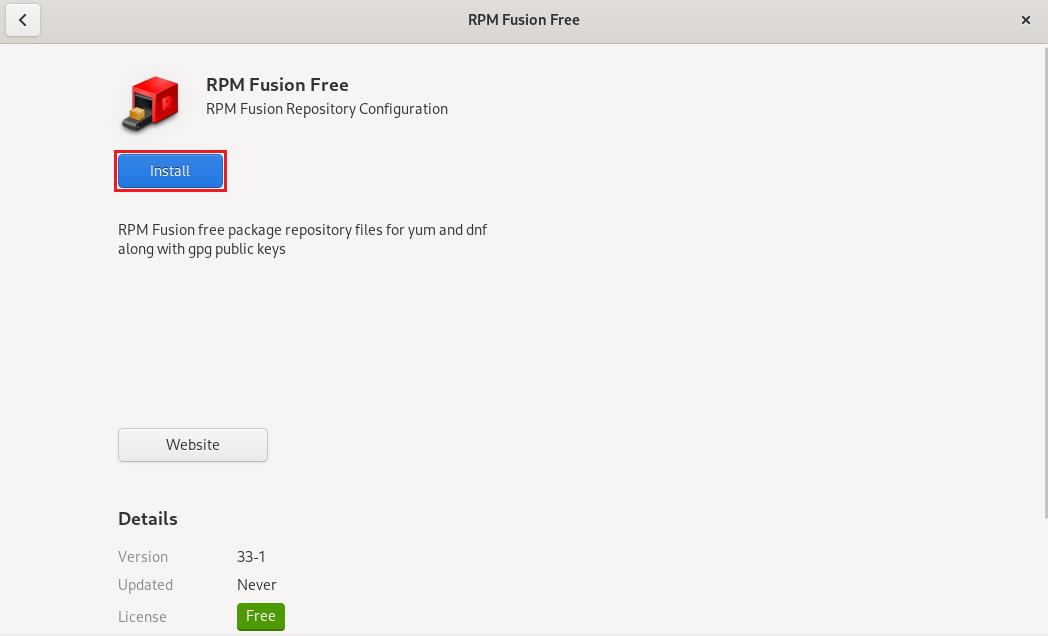1048x636 pixels.
Task: Click the header bar window title
Action: [523, 20]
